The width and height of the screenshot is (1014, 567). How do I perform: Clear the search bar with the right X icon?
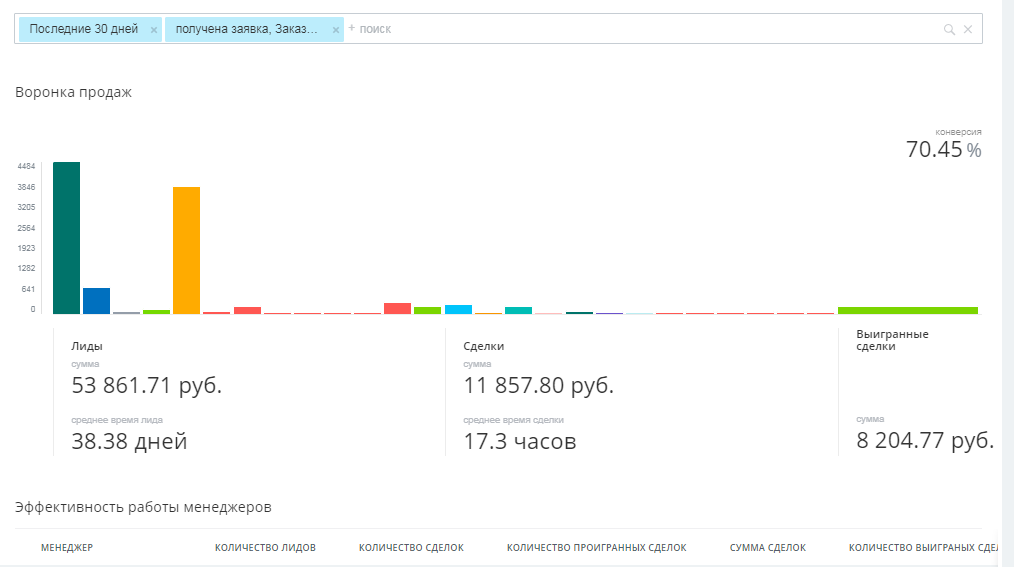pyautogui.click(x=968, y=30)
